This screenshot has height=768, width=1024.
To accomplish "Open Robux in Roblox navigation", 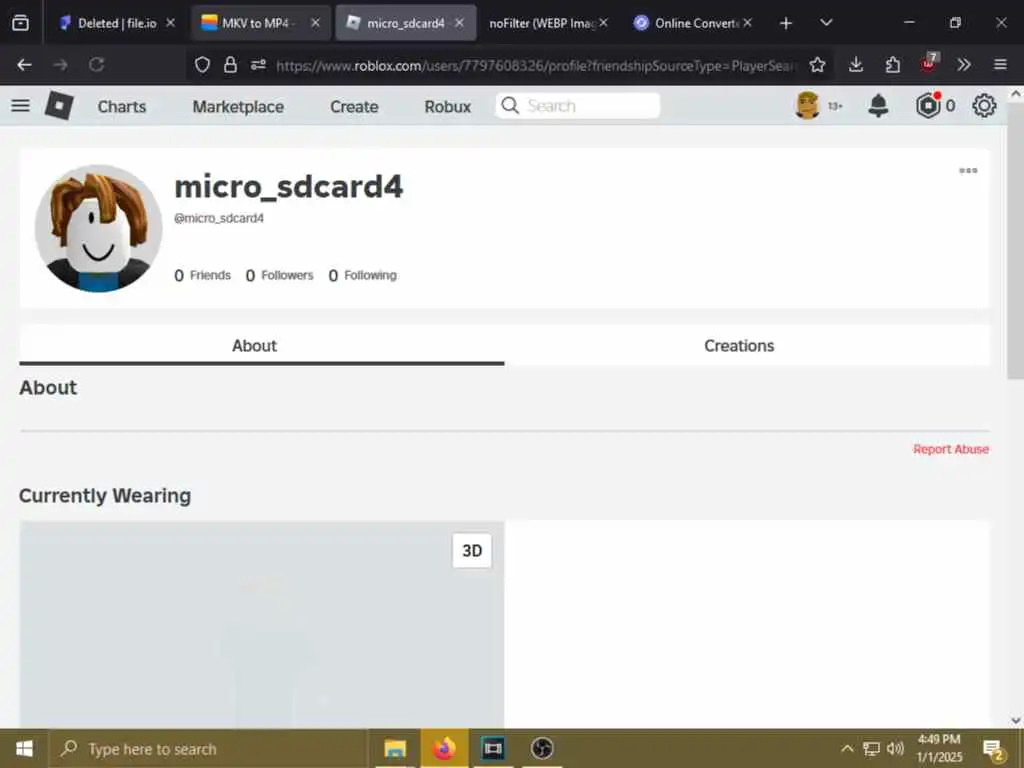I will point(447,106).
